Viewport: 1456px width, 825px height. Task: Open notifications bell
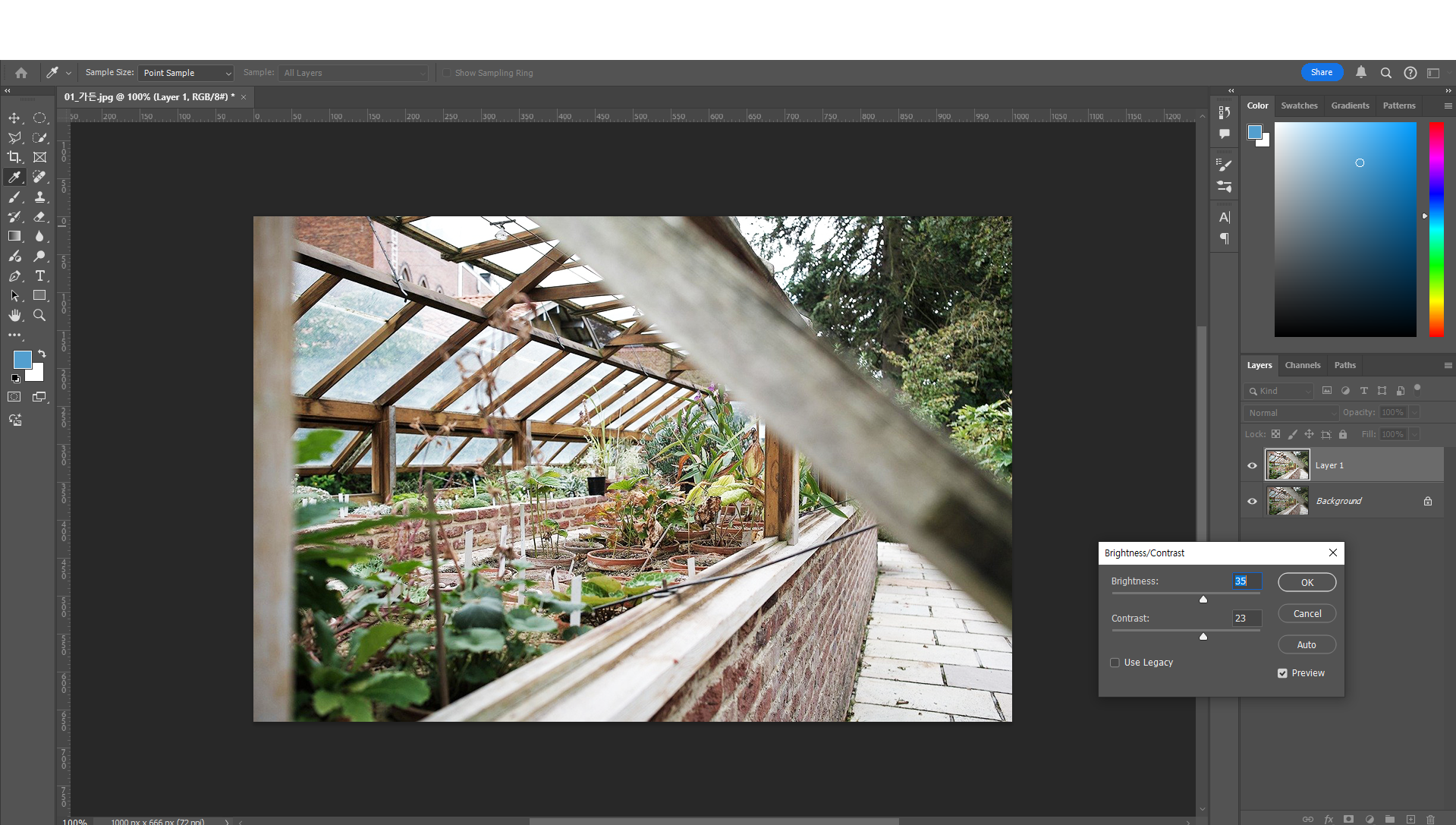(x=1361, y=72)
